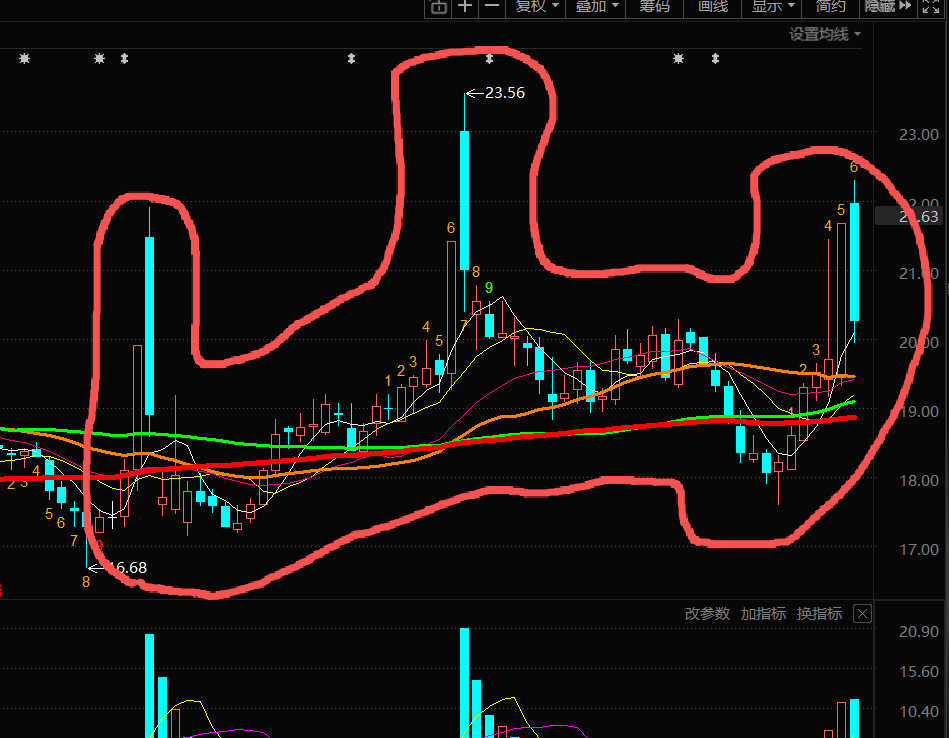Click the 10.40 volume axis label

919,711
